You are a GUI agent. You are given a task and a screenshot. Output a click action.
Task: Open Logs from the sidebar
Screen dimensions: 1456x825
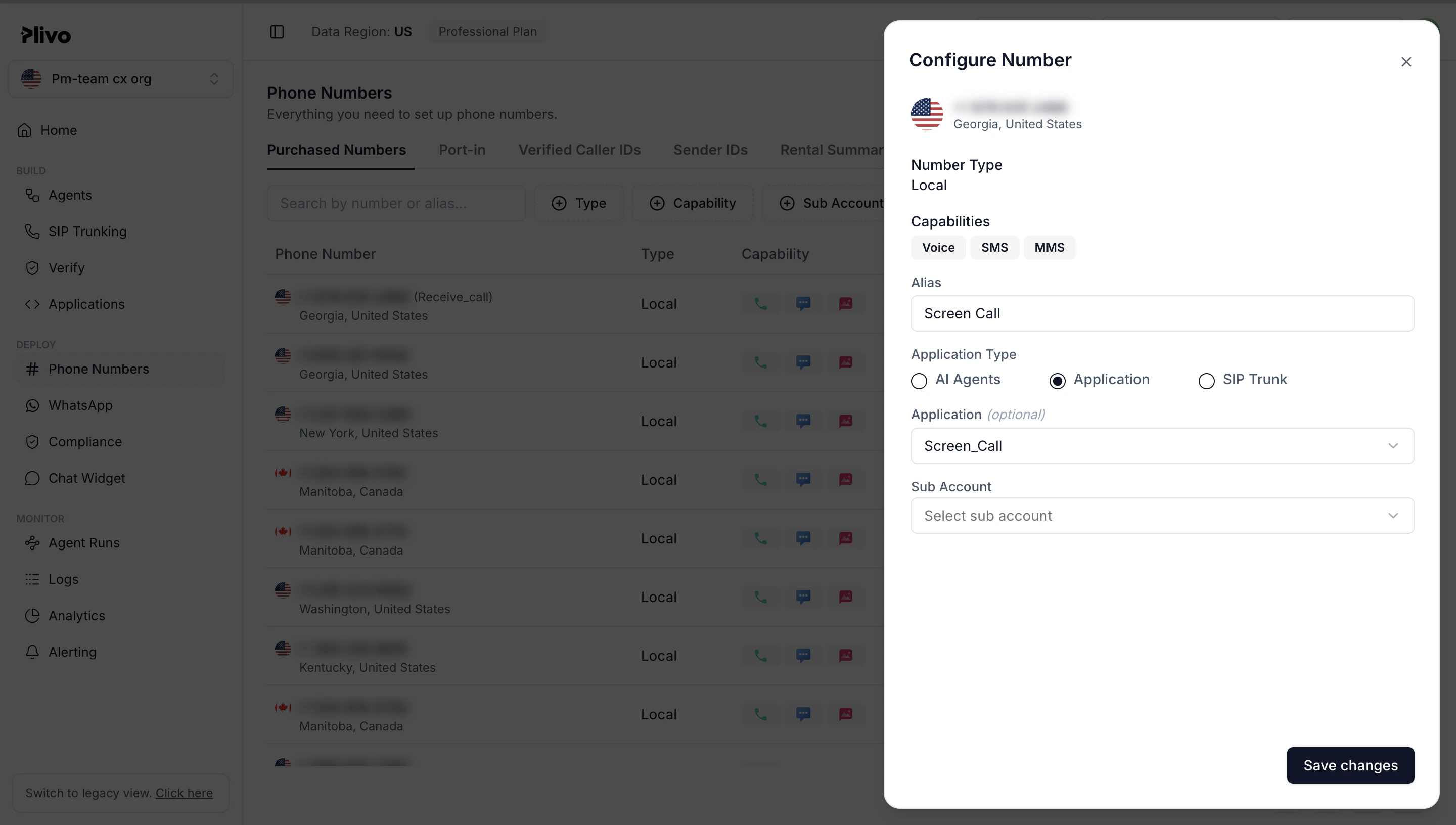click(x=121, y=579)
